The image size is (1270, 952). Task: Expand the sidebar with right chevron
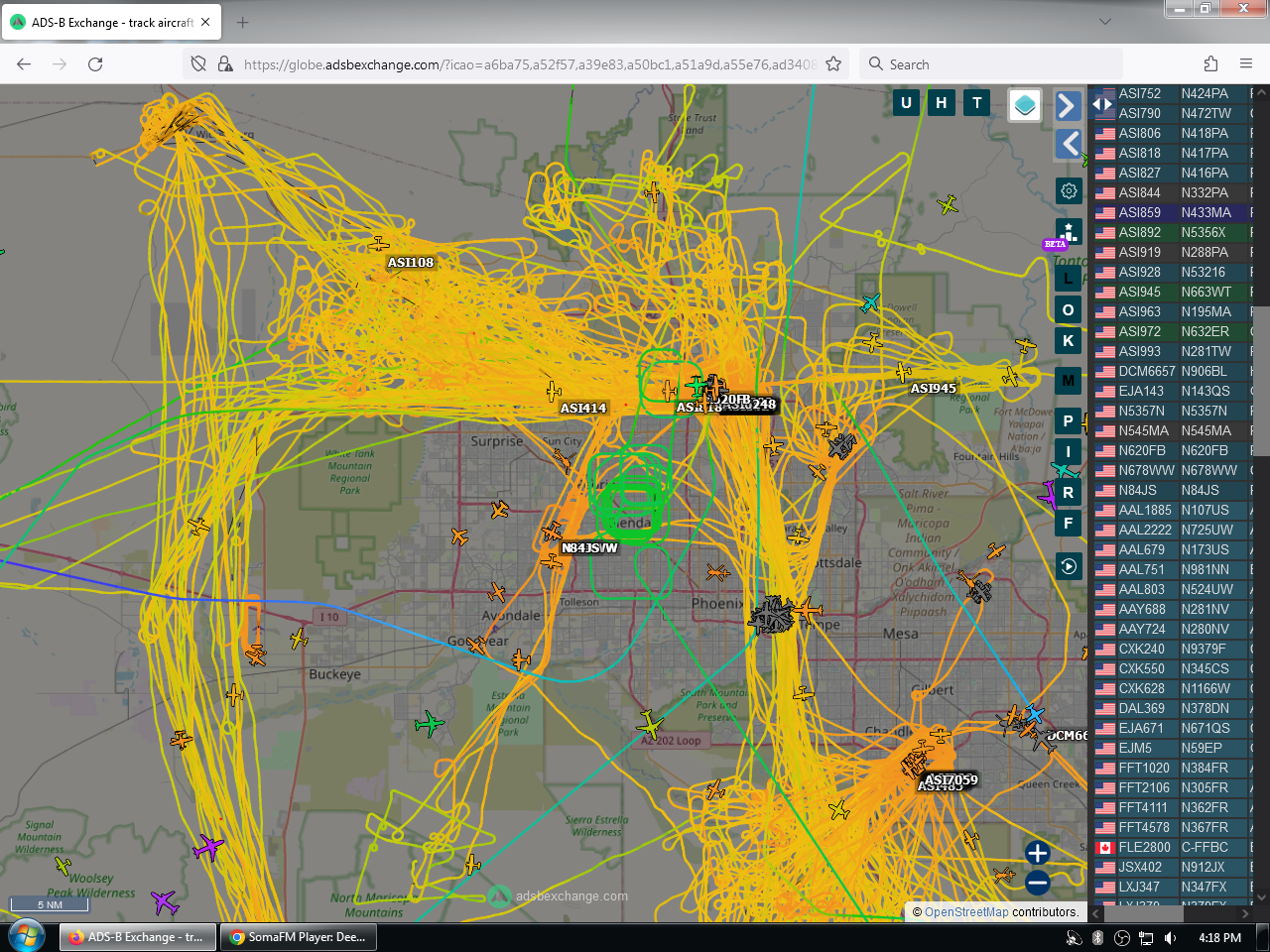(1068, 105)
